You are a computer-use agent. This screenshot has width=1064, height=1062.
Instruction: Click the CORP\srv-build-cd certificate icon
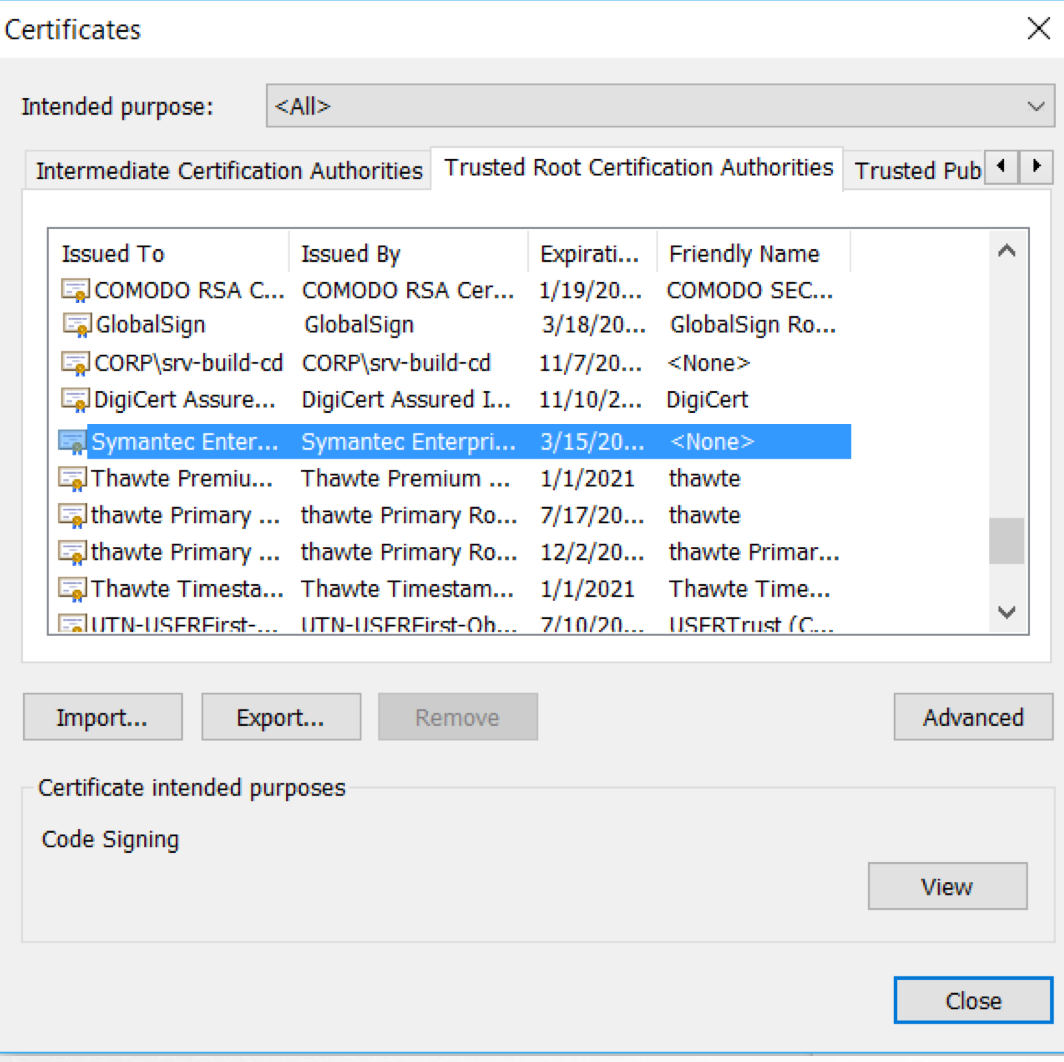75,364
